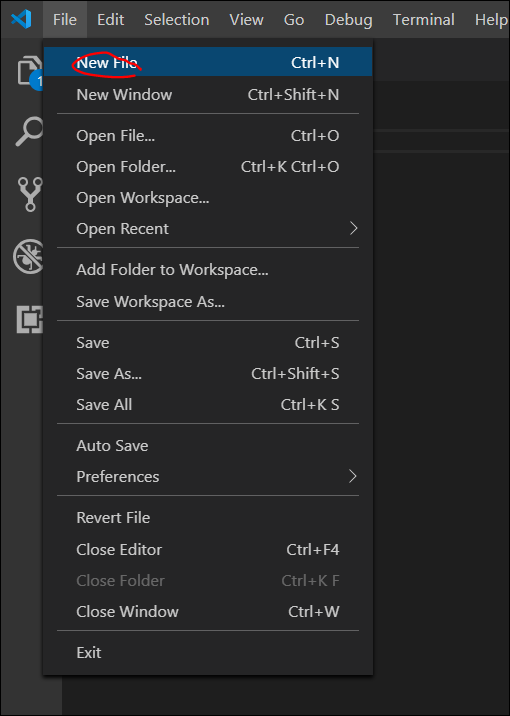Open the Terminal menu
The width and height of the screenshot is (510, 716).
(424, 20)
